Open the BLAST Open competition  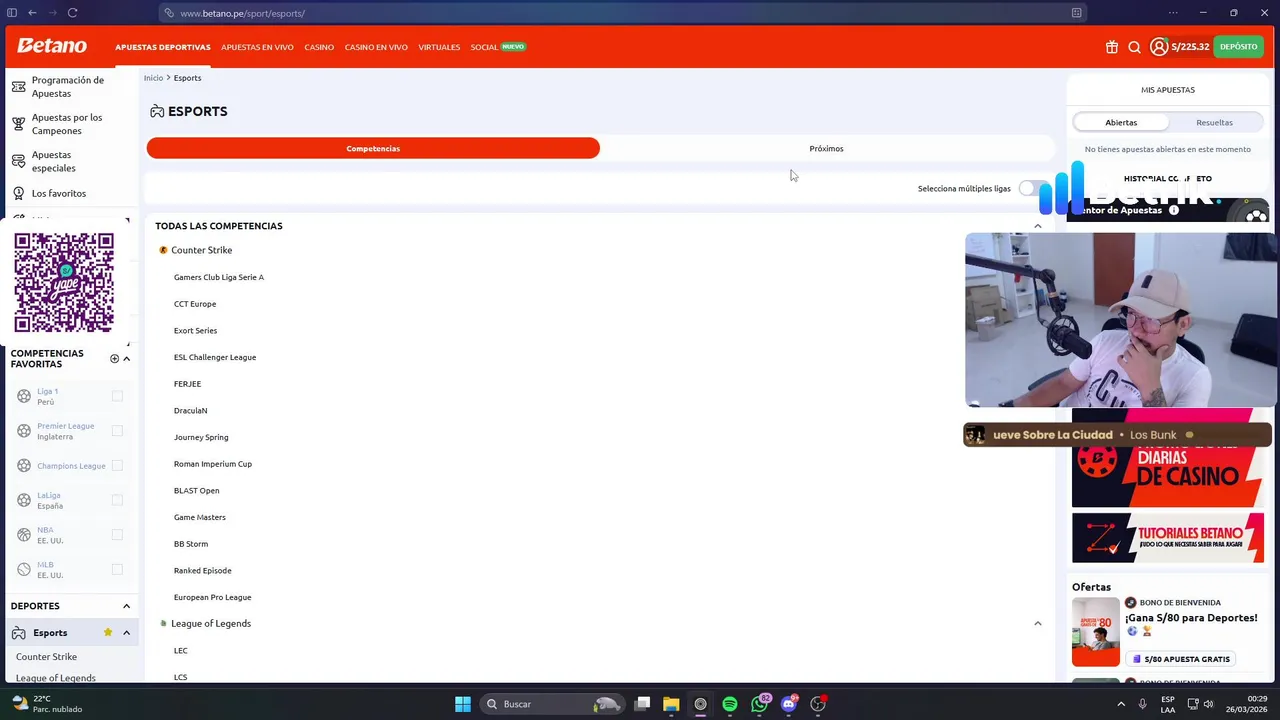coord(196,490)
